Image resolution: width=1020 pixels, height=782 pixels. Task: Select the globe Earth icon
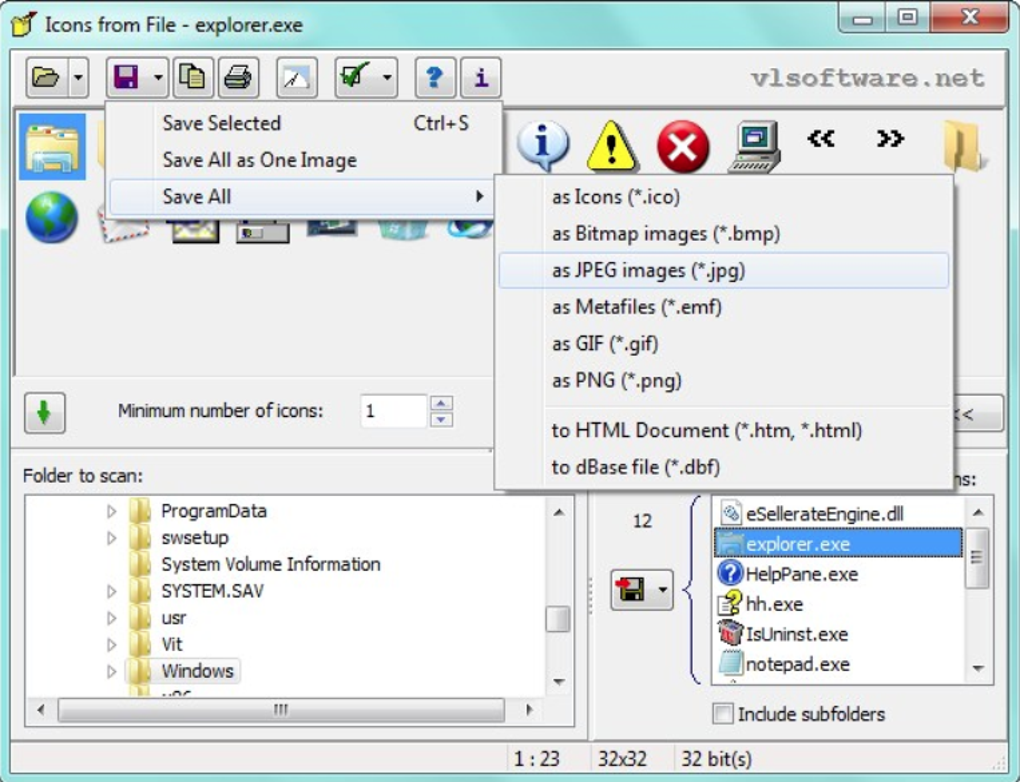pos(52,217)
